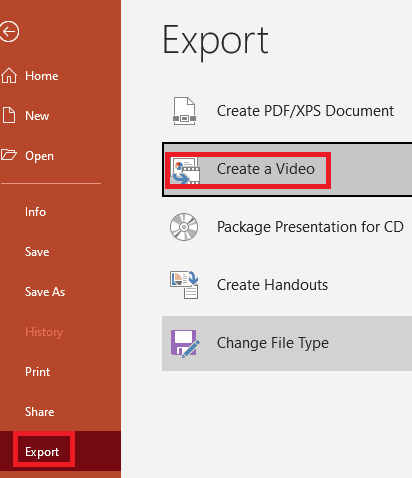
Task: Click the PDF/XPS document icon
Action: (x=184, y=111)
